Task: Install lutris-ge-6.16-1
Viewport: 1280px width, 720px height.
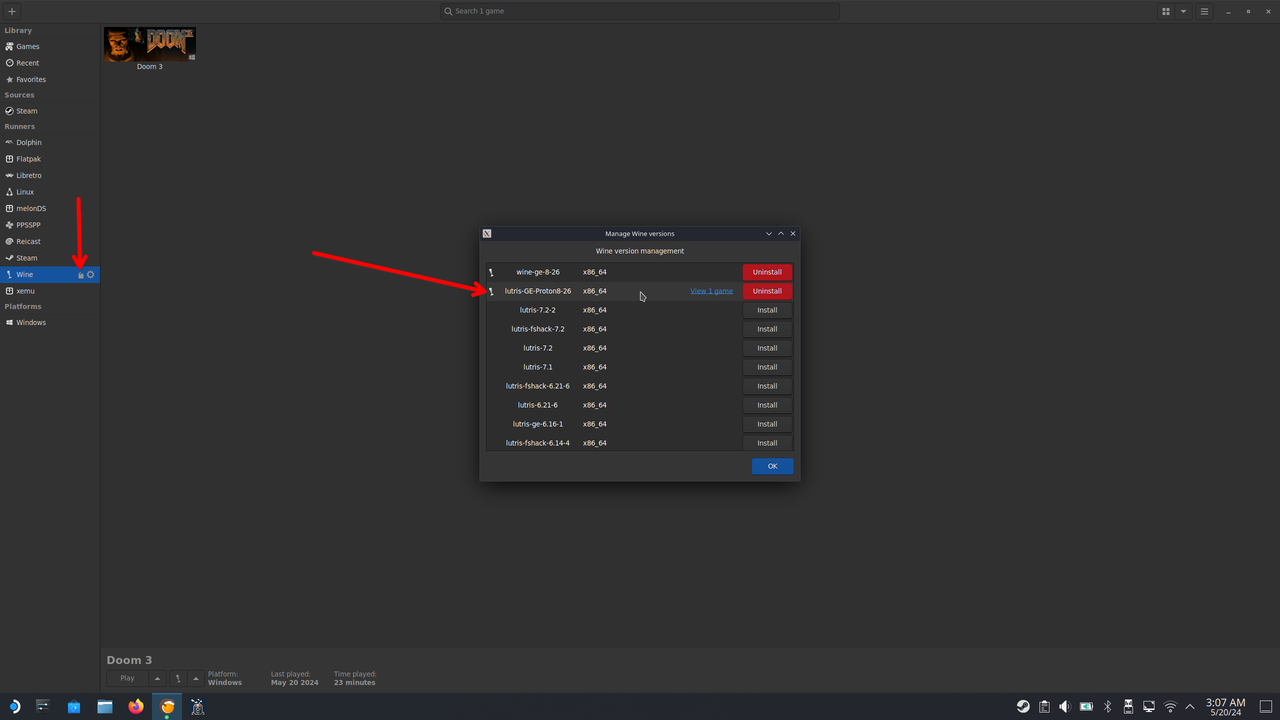Action: click(x=767, y=424)
